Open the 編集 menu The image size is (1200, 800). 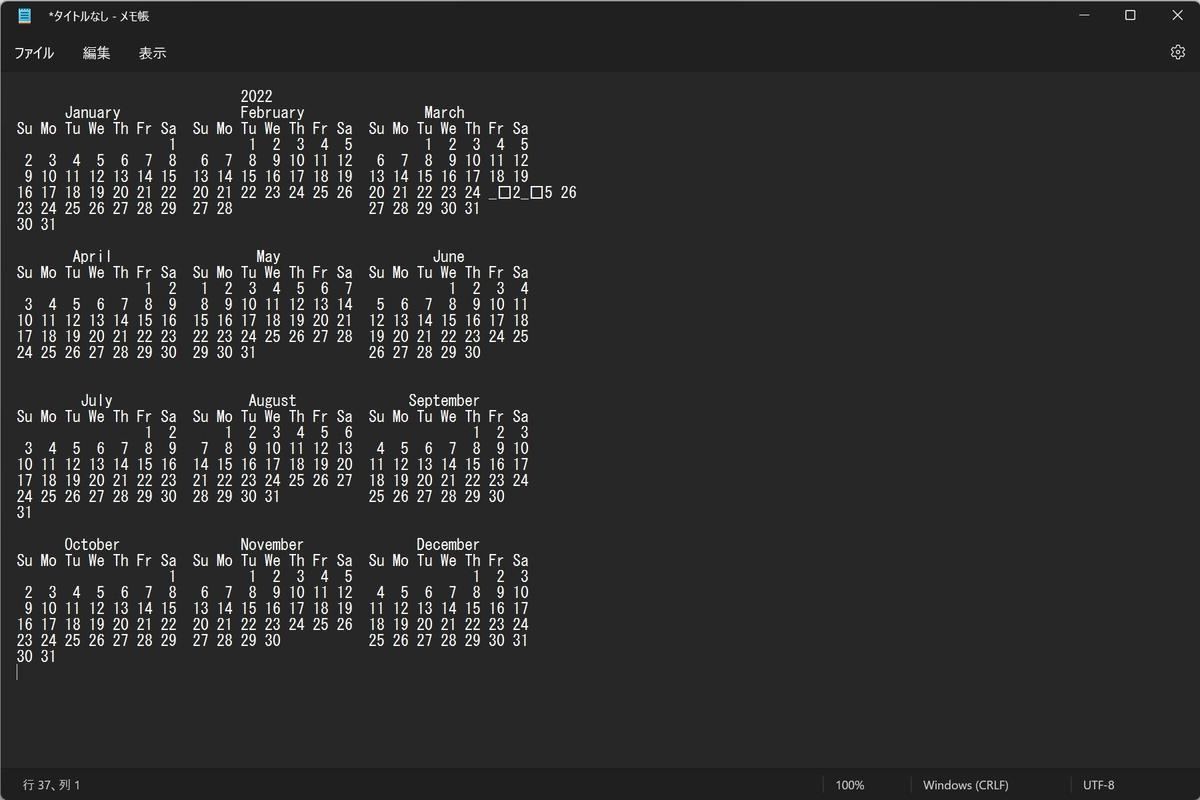pos(97,53)
